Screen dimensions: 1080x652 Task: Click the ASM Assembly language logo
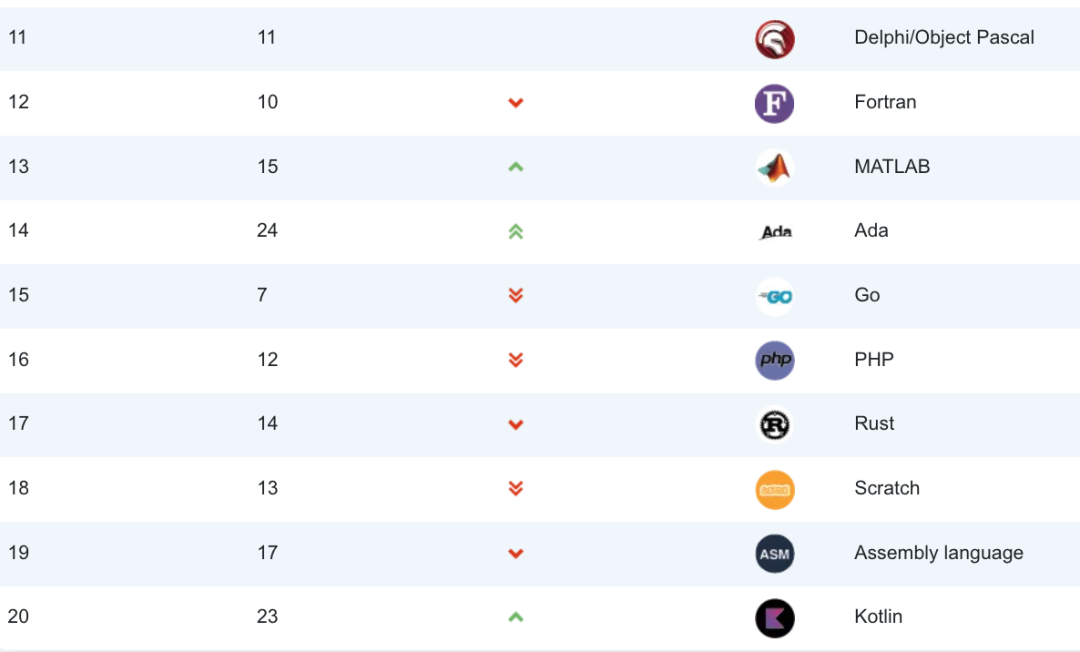click(x=775, y=554)
